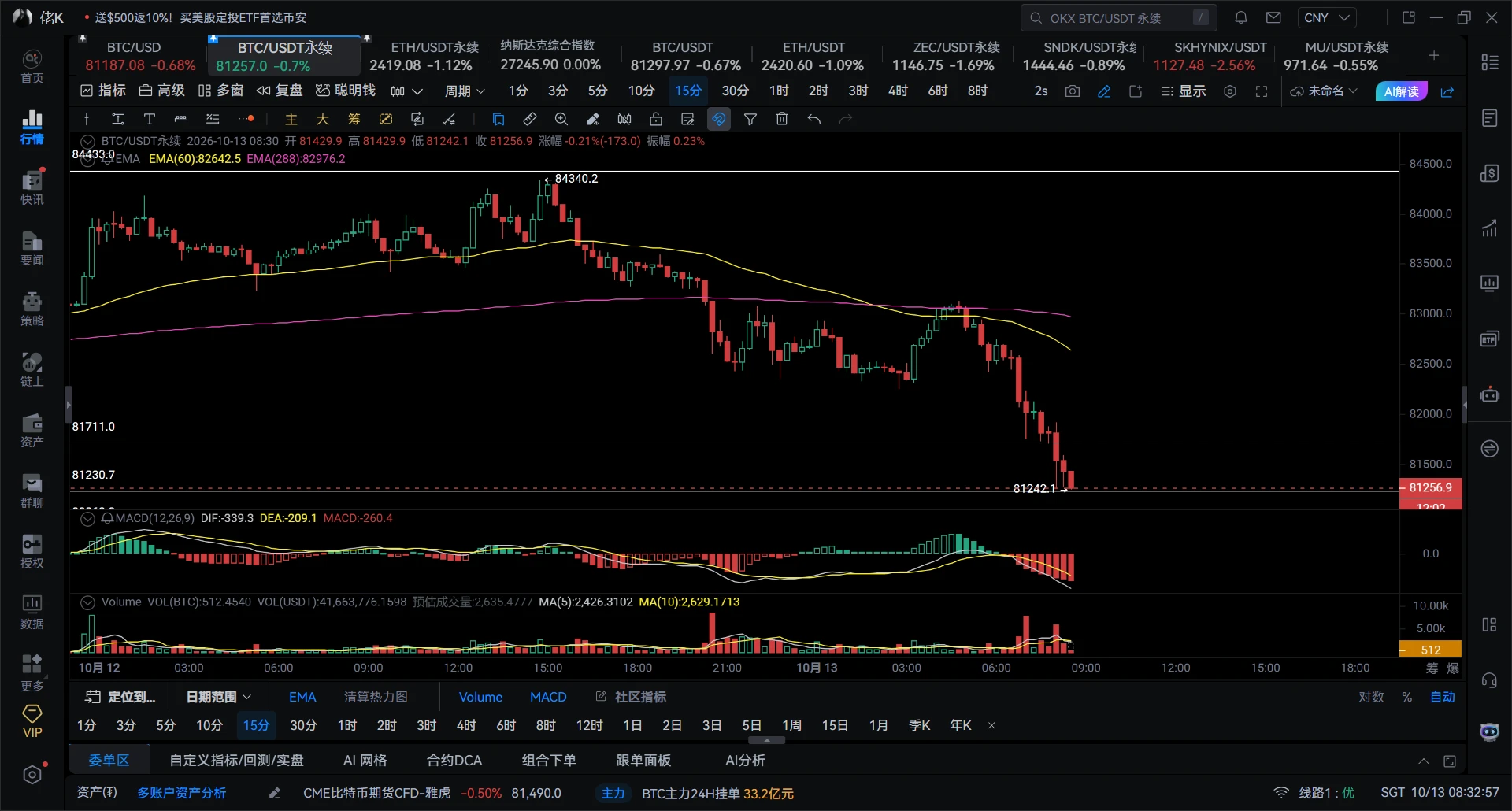Open the 合约DCA tab
This screenshot has height=811, width=1512.
point(454,761)
